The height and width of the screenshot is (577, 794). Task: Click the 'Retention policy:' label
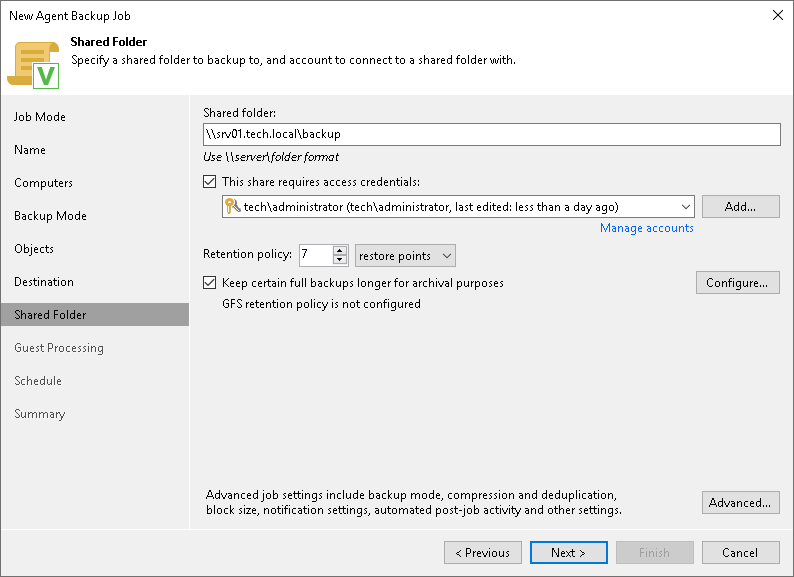[248, 254]
